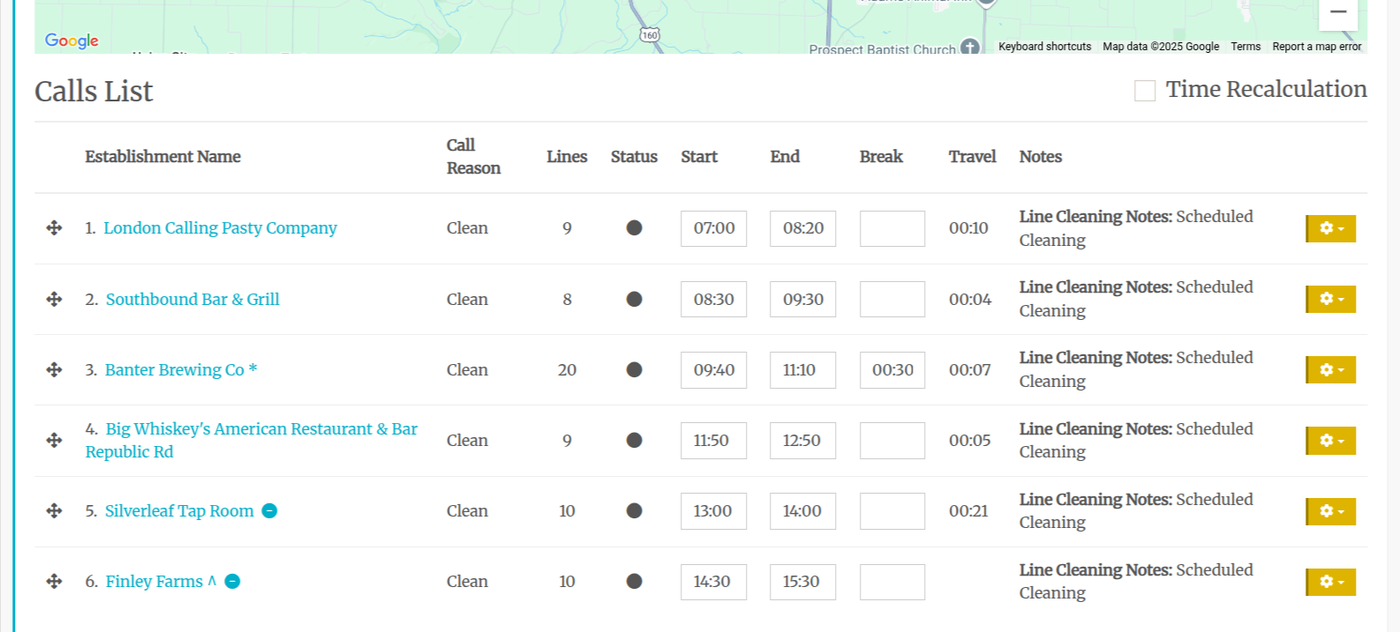This screenshot has width=1400, height=632.
Task: Open Southbound Bar & Grill establishment link
Action: [x=193, y=299]
